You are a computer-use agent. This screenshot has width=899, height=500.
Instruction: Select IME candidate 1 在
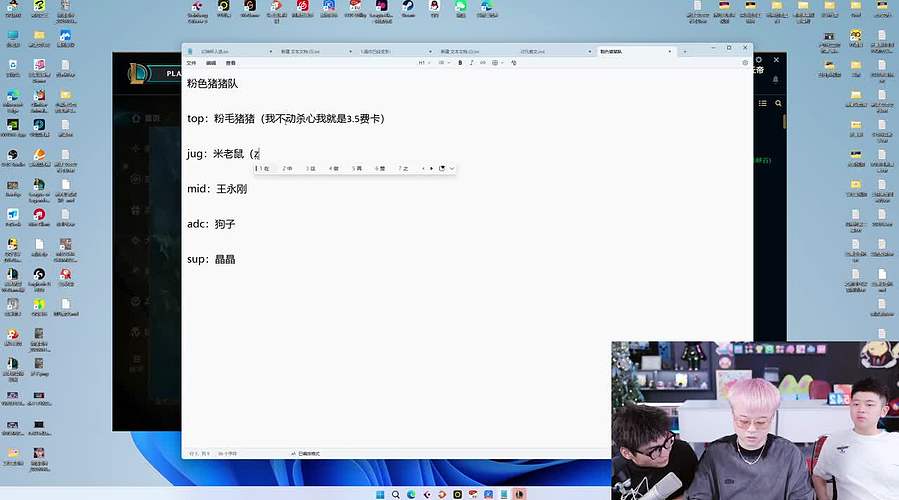pos(264,169)
